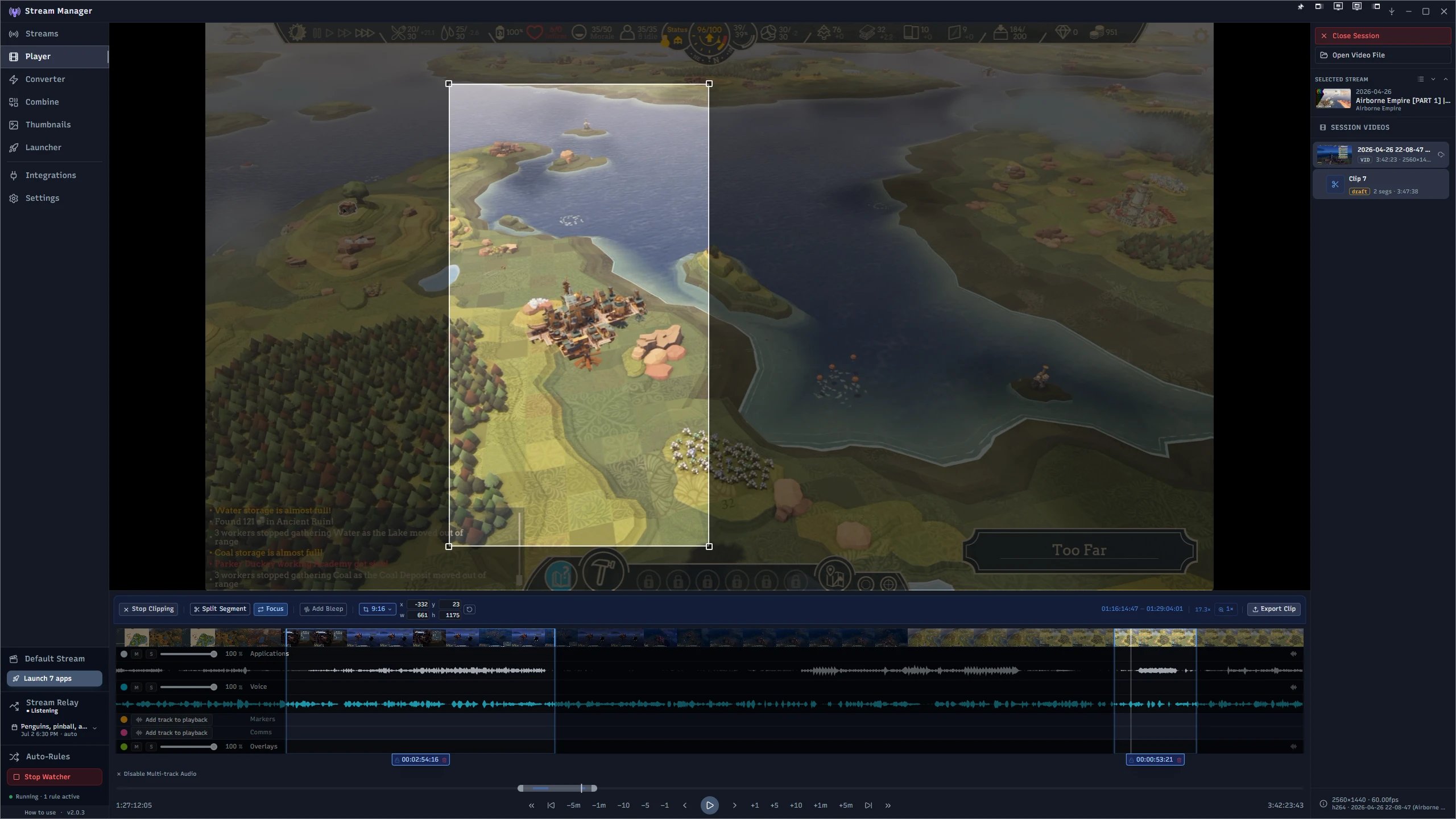Viewport: 1456px width, 819px height.
Task: Click the Integrations plug icon
Action: (x=14, y=175)
